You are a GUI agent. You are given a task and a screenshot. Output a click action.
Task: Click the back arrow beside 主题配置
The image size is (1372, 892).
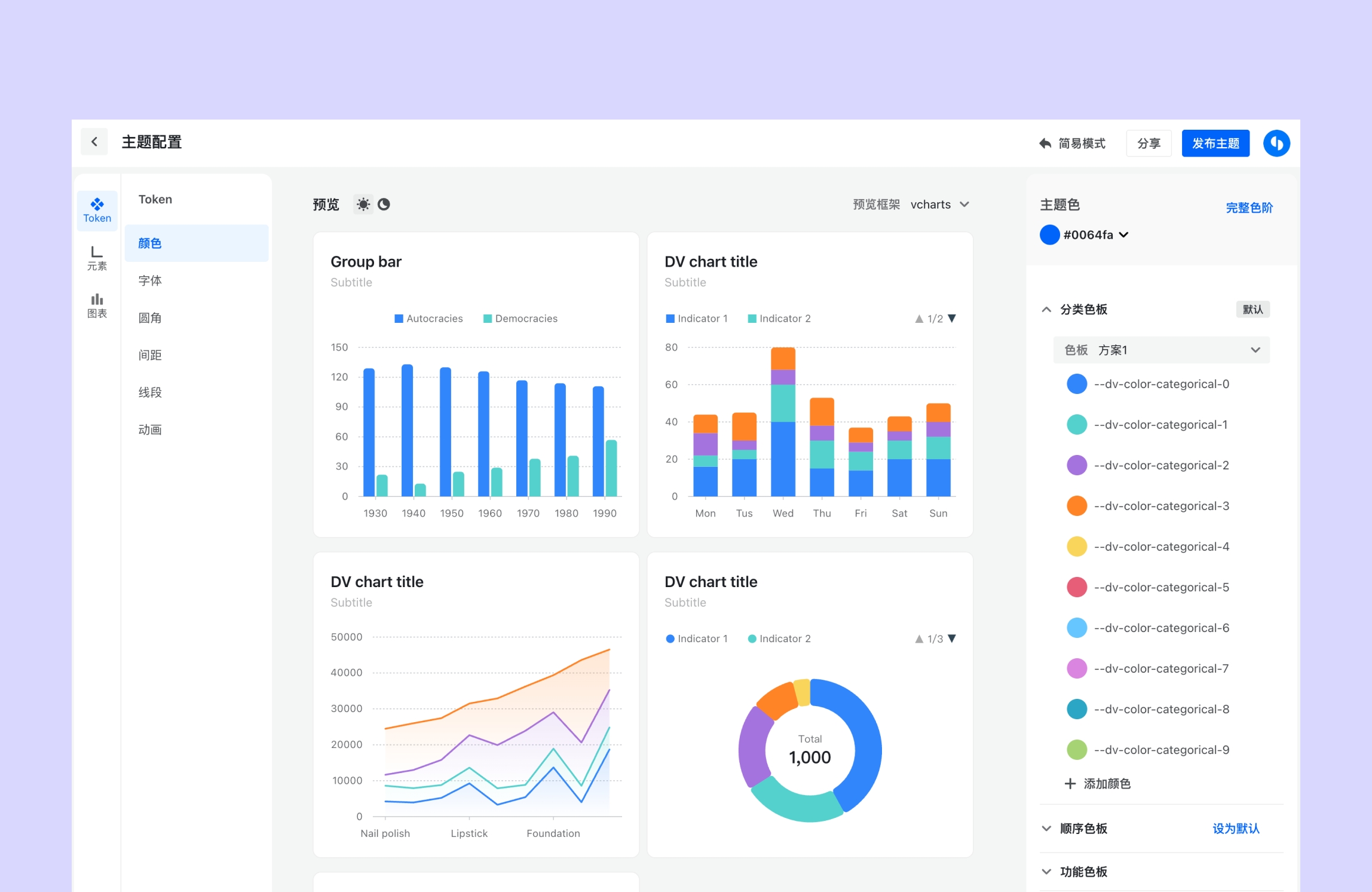pos(94,142)
